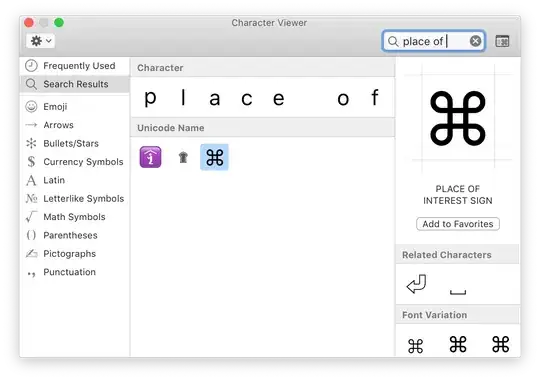Show the Arrows category
Viewport: 540px width, 380px height.
pyautogui.click(x=75, y=125)
